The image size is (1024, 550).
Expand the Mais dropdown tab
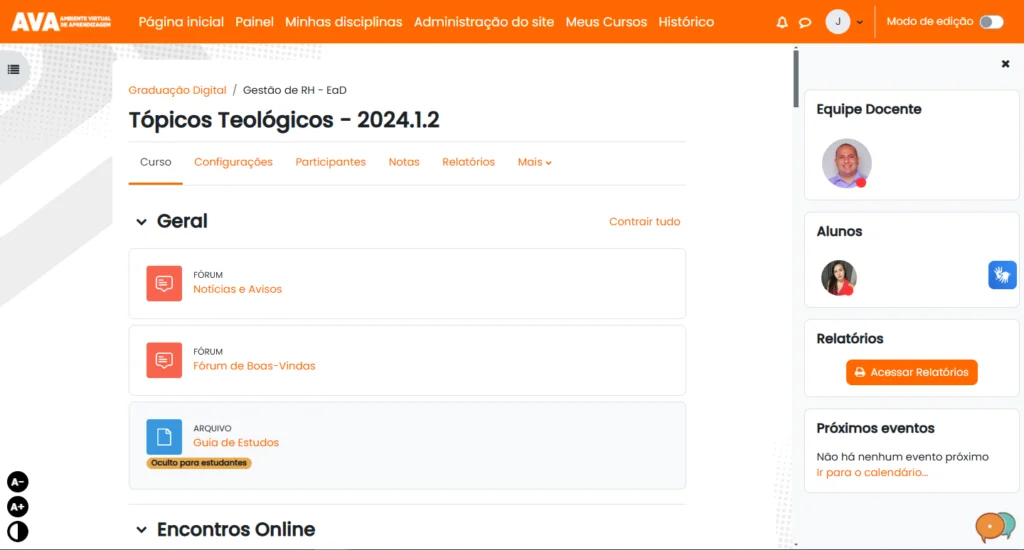pos(534,162)
